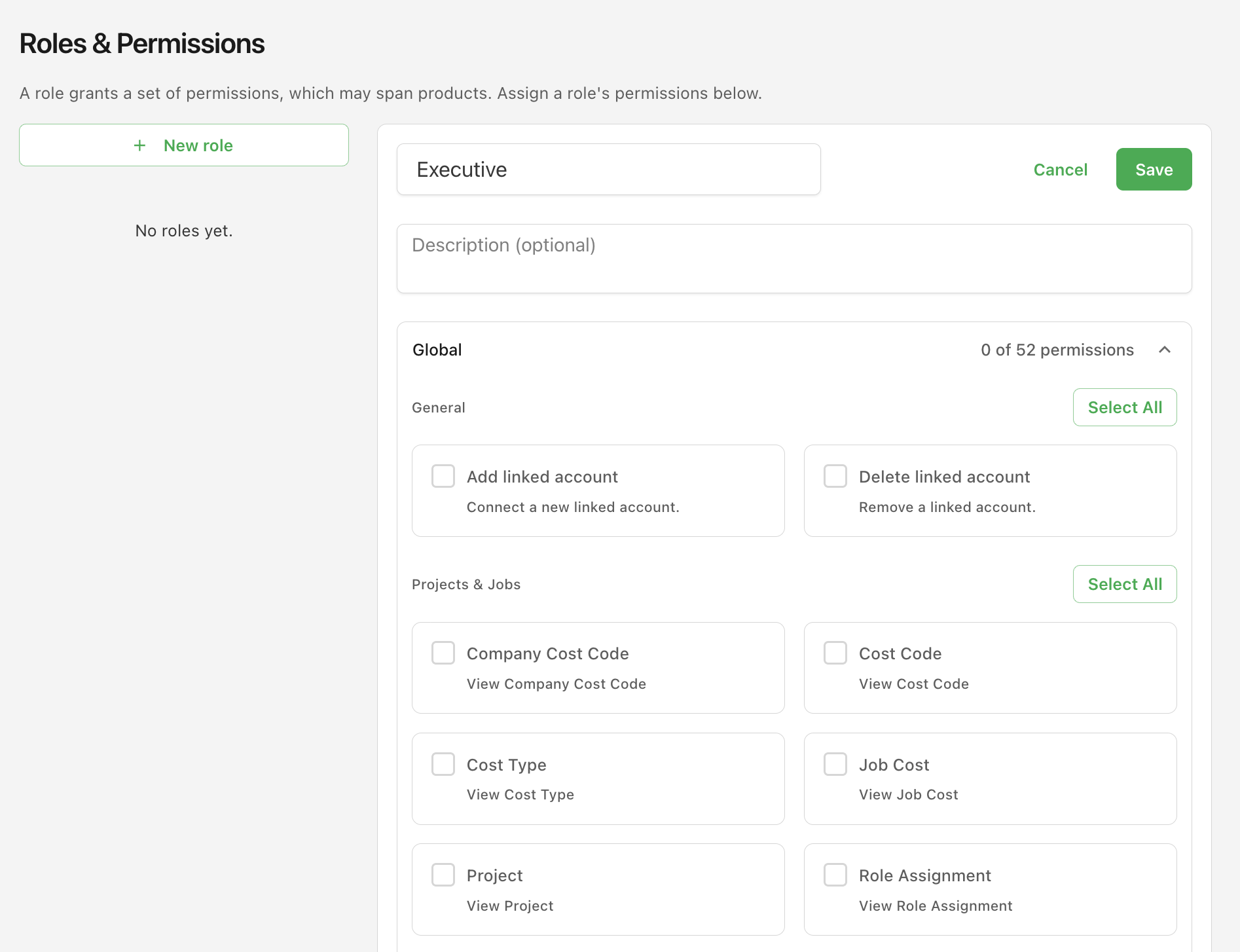
Task: Enable the Role Assignment checkbox
Action: (835, 875)
